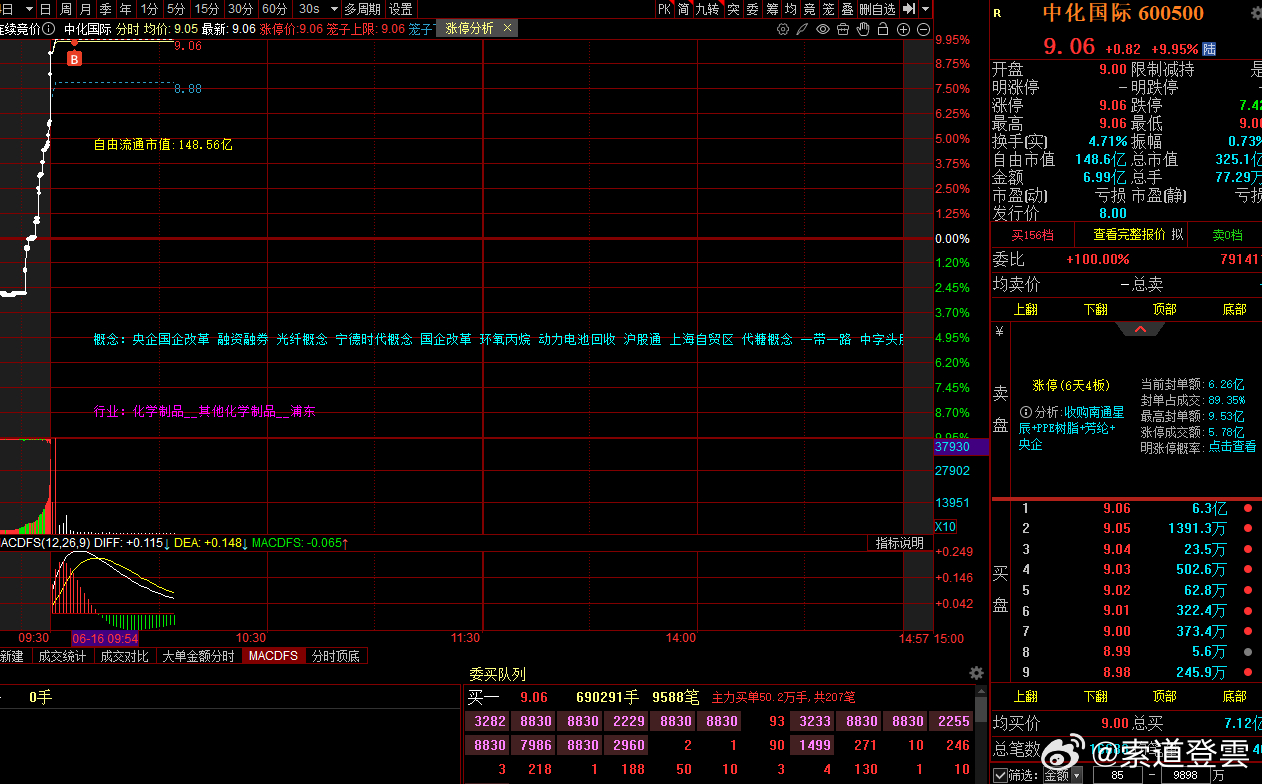
Task: Click the 竞 auction button
Action: pyautogui.click(x=810, y=9)
